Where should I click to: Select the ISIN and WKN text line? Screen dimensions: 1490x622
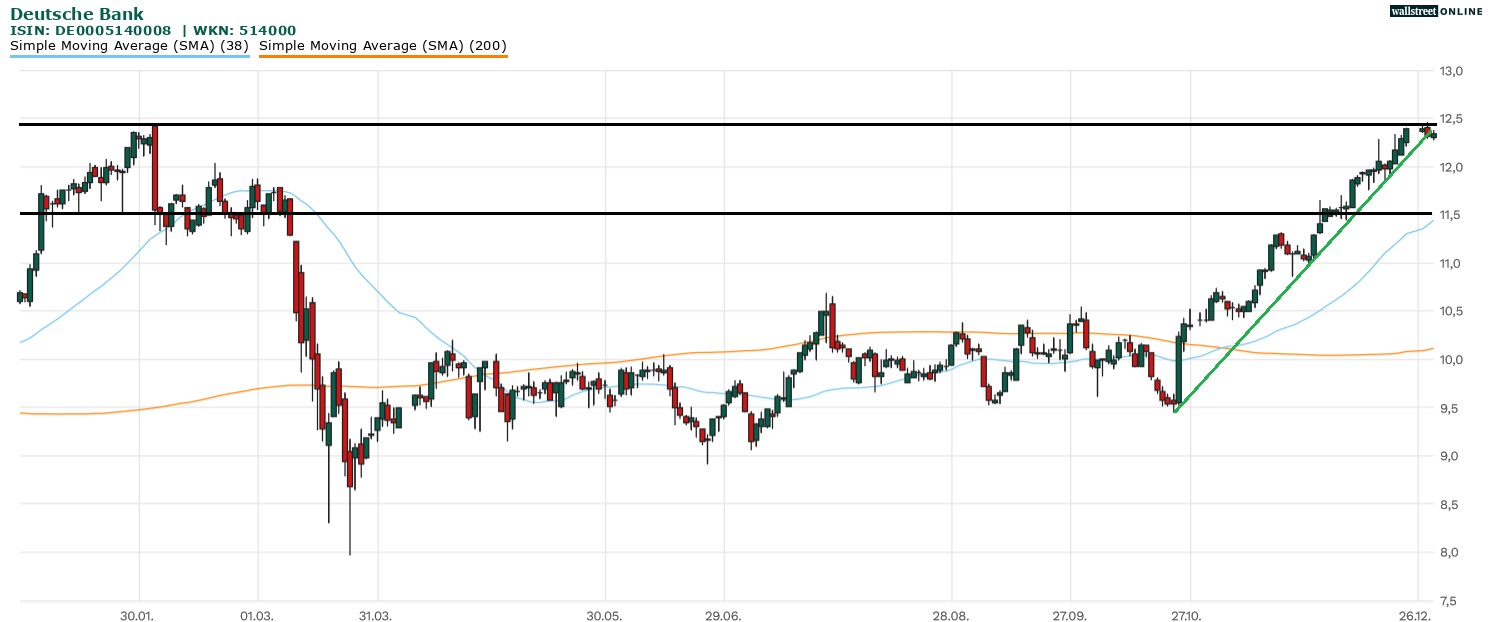[x=153, y=31]
